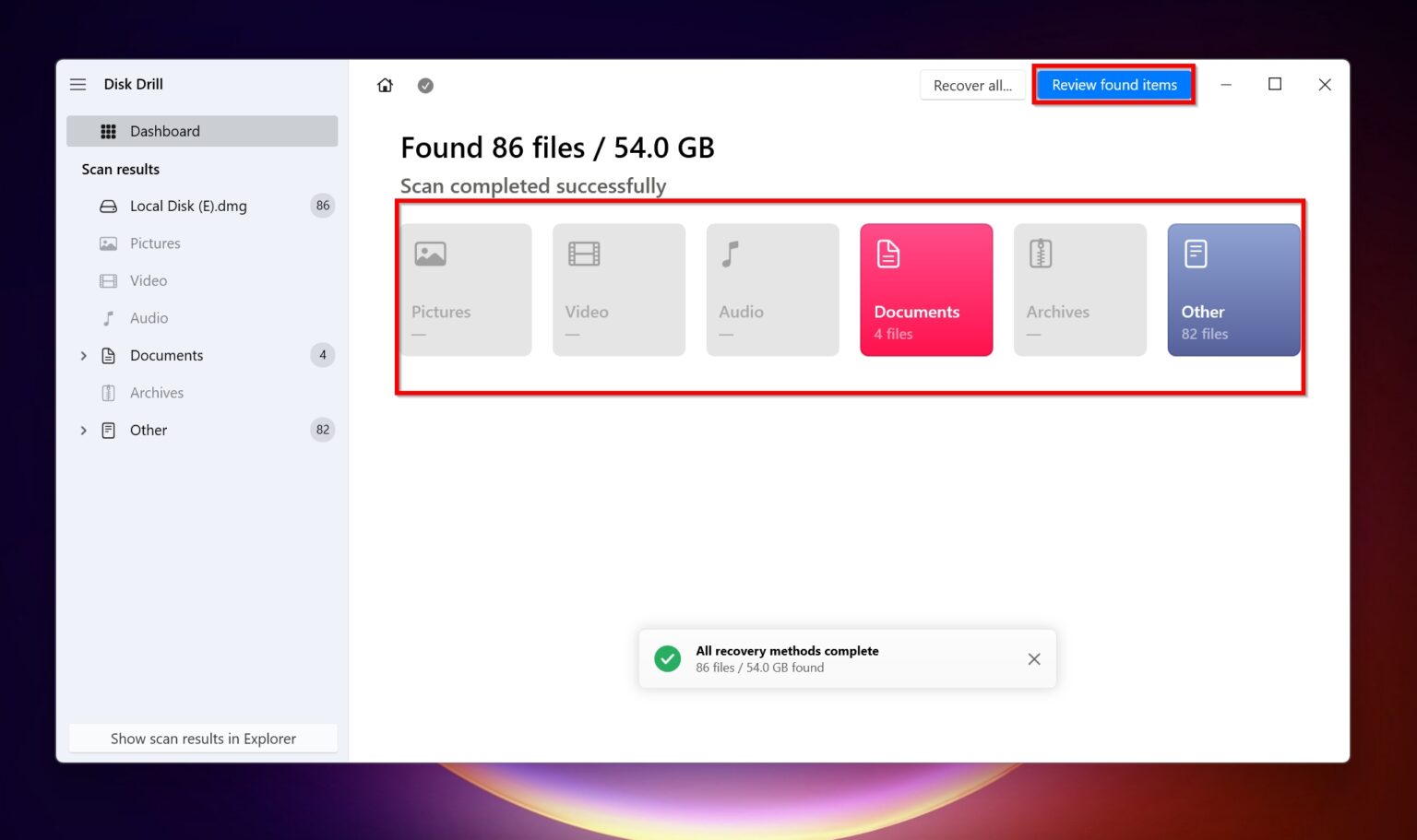Dismiss the recovery complete notification
Image resolution: width=1417 pixels, height=840 pixels.
1033,658
